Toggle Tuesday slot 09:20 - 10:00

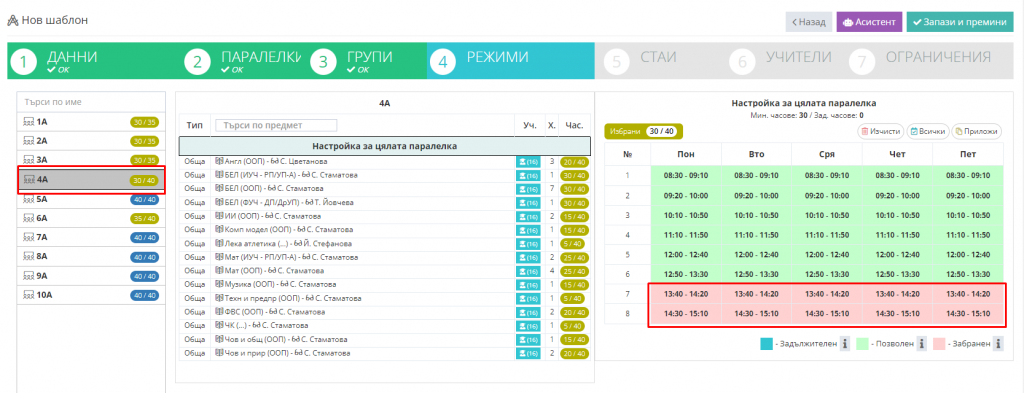coord(756,195)
